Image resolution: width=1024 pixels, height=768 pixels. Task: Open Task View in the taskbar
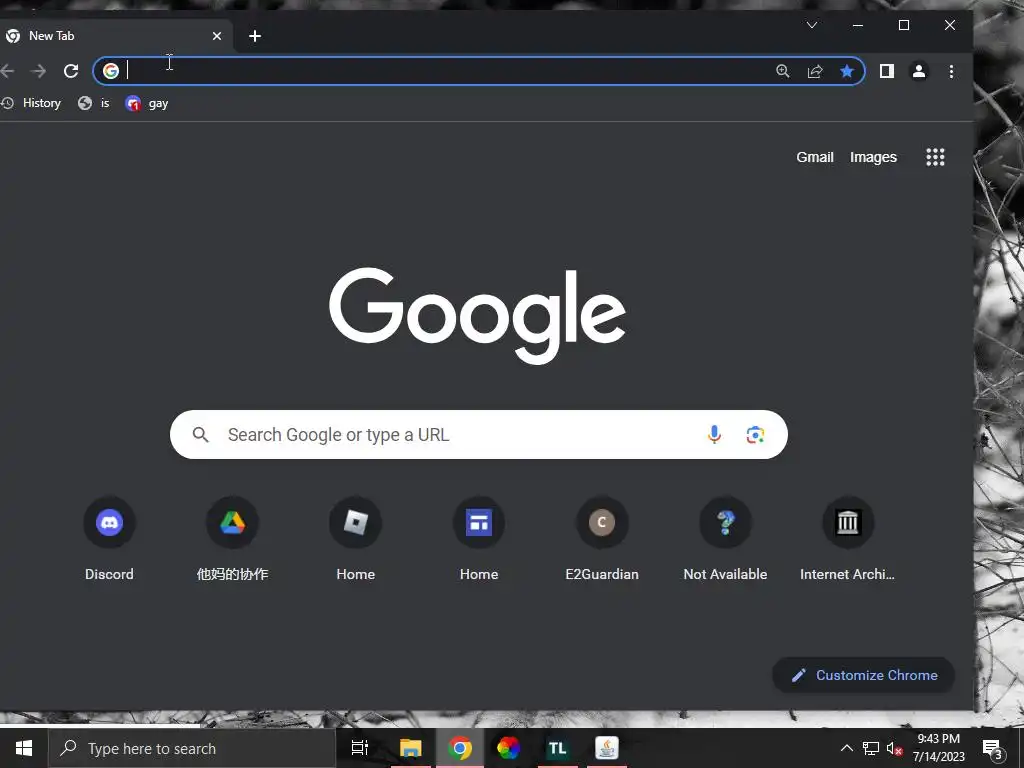360,748
